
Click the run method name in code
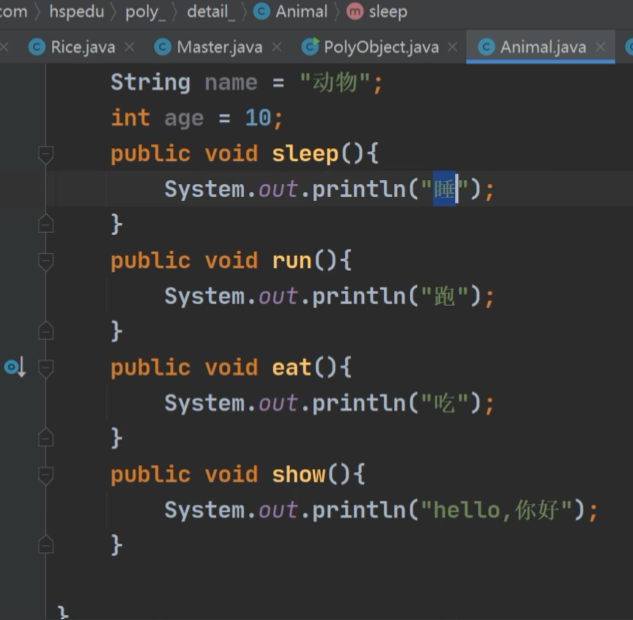pyautogui.click(x=292, y=261)
